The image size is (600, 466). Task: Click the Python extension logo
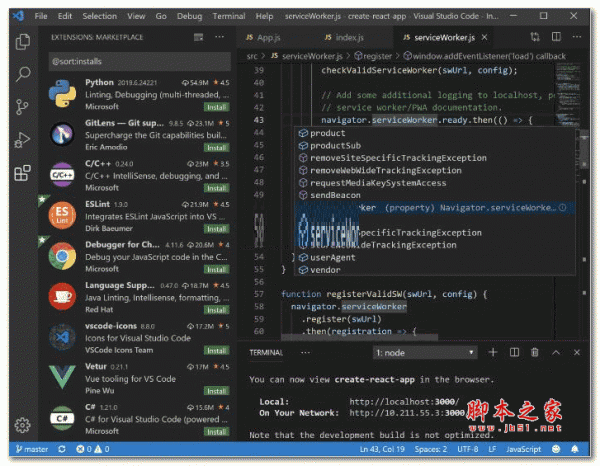click(x=62, y=93)
